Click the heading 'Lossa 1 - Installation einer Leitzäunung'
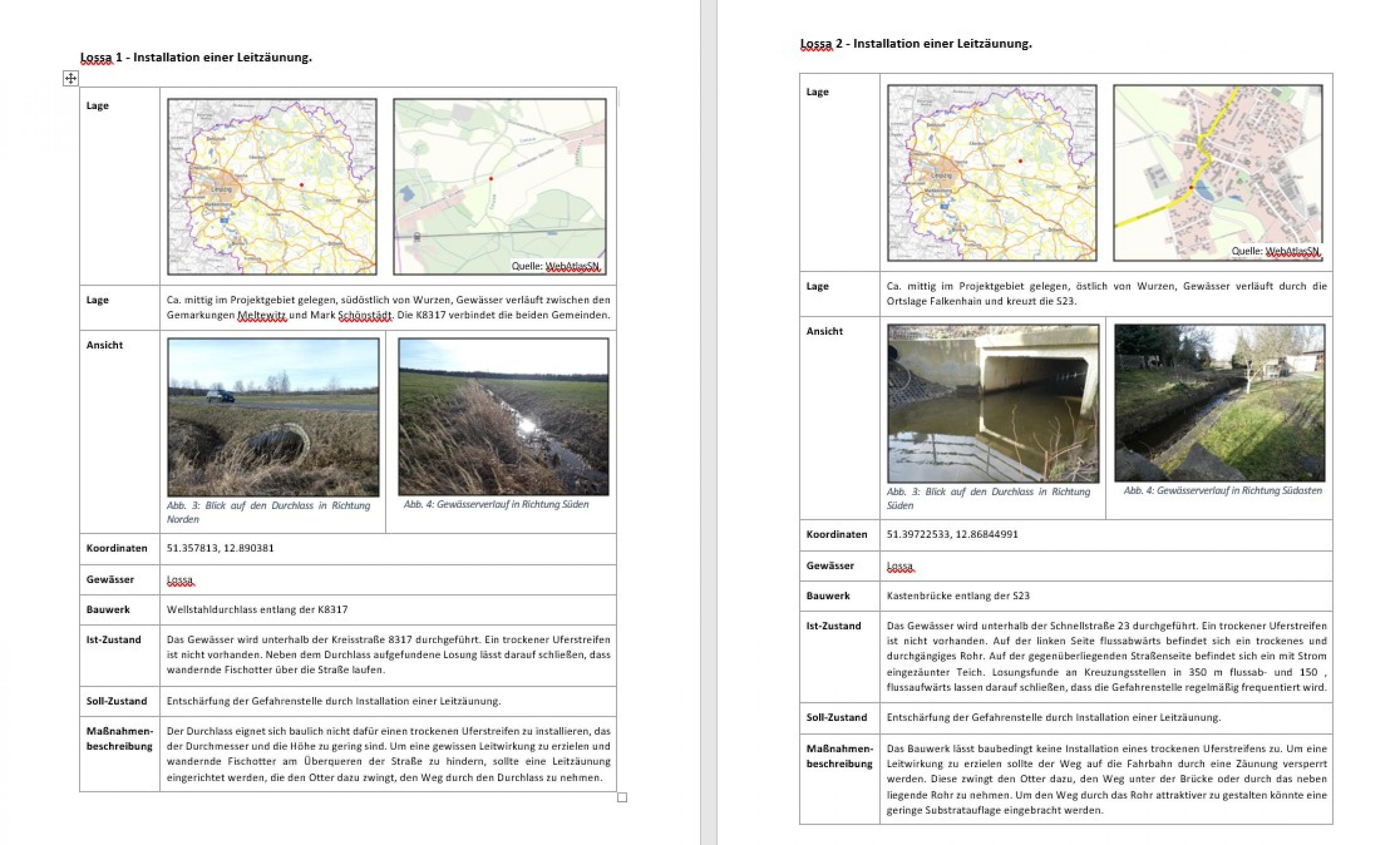This screenshot has height=845, width=1400. click(196, 57)
